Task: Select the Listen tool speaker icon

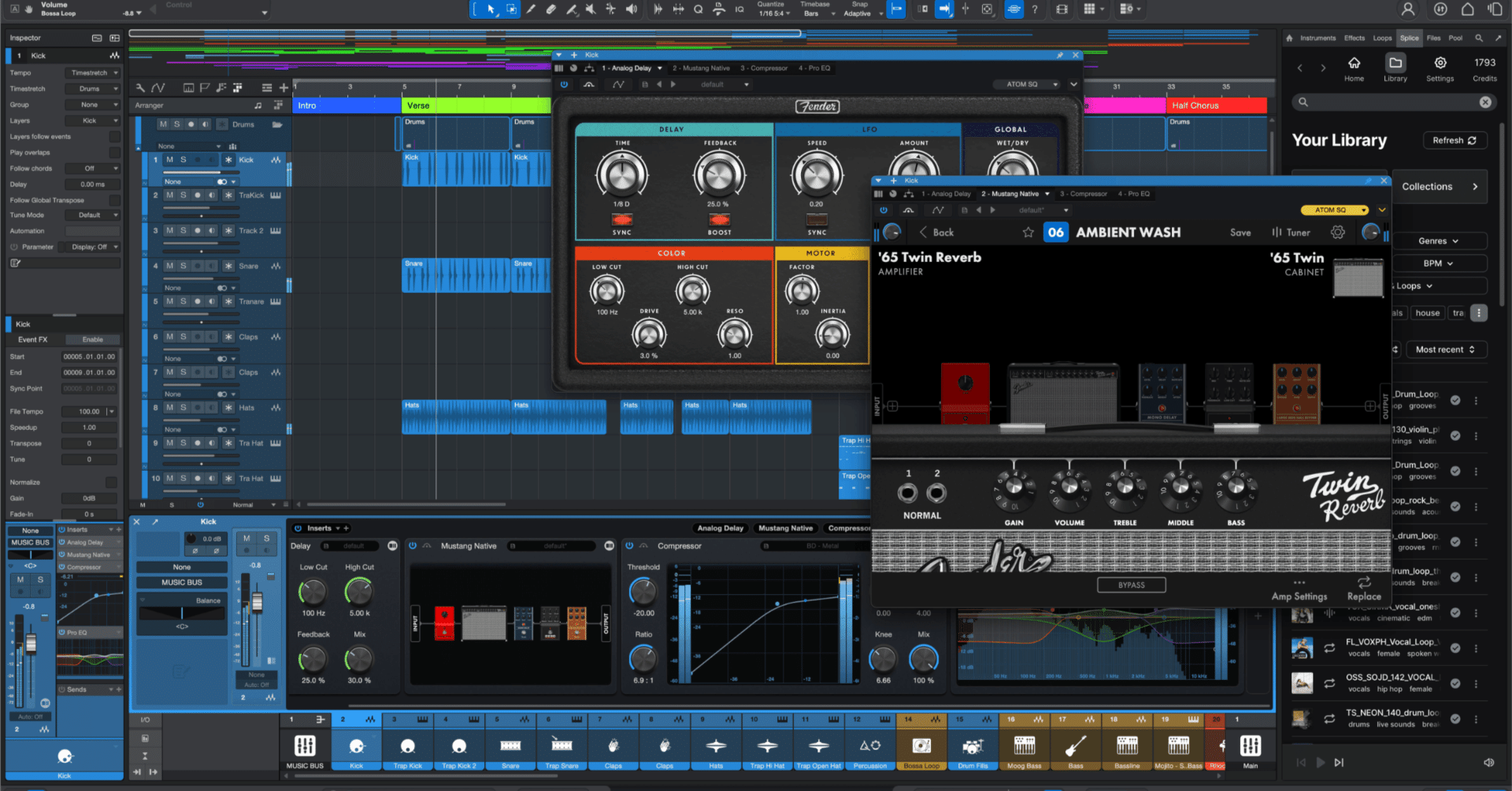Action: (x=632, y=9)
